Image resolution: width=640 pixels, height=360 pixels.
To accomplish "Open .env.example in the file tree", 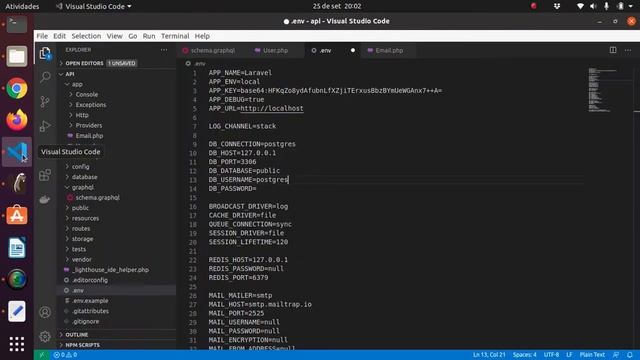I will click(x=90, y=301).
